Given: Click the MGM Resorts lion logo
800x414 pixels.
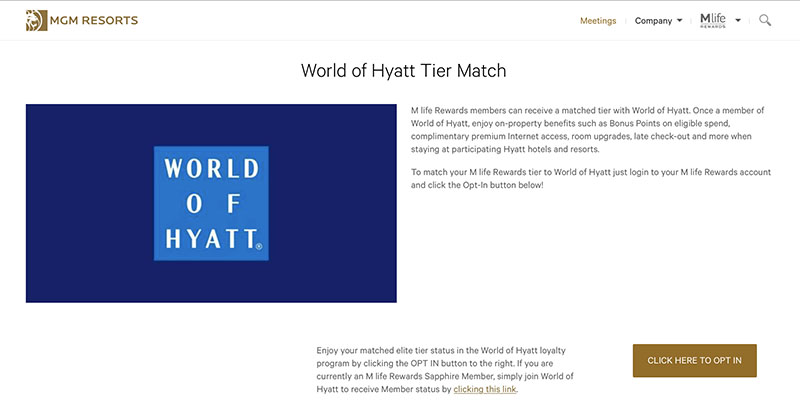Looking at the screenshot, I should 37,20.
